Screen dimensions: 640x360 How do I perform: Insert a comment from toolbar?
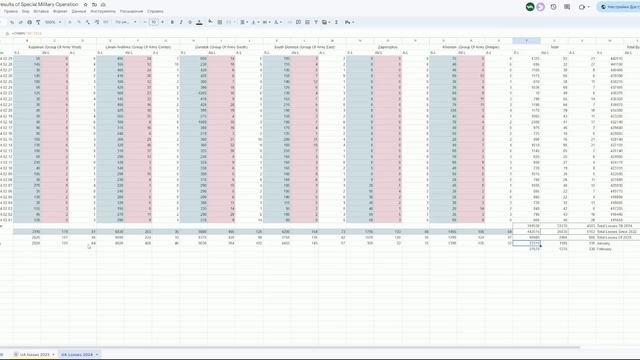click(298, 22)
